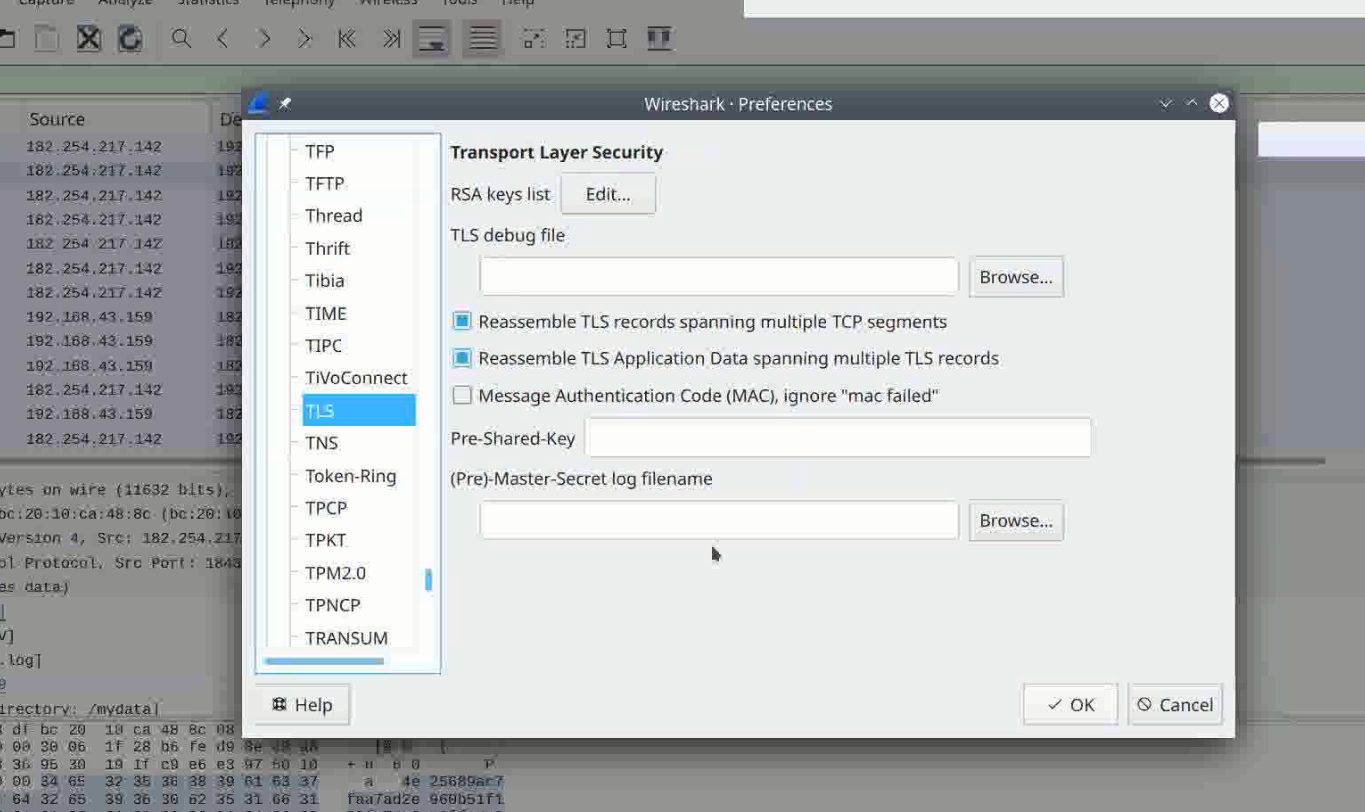The image size is (1365, 812).
Task: Jump to last packet icon
Action: click(391, 39)
